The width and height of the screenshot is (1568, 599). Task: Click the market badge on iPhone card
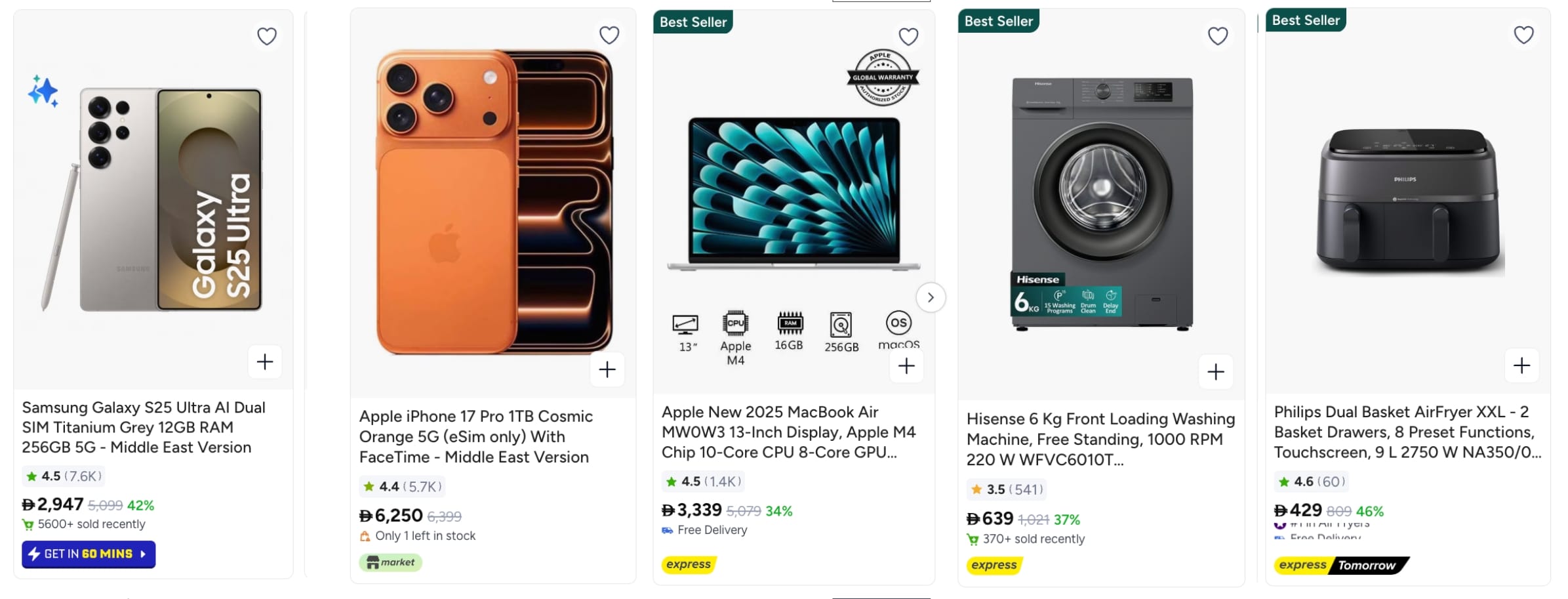tap(390, 562)
